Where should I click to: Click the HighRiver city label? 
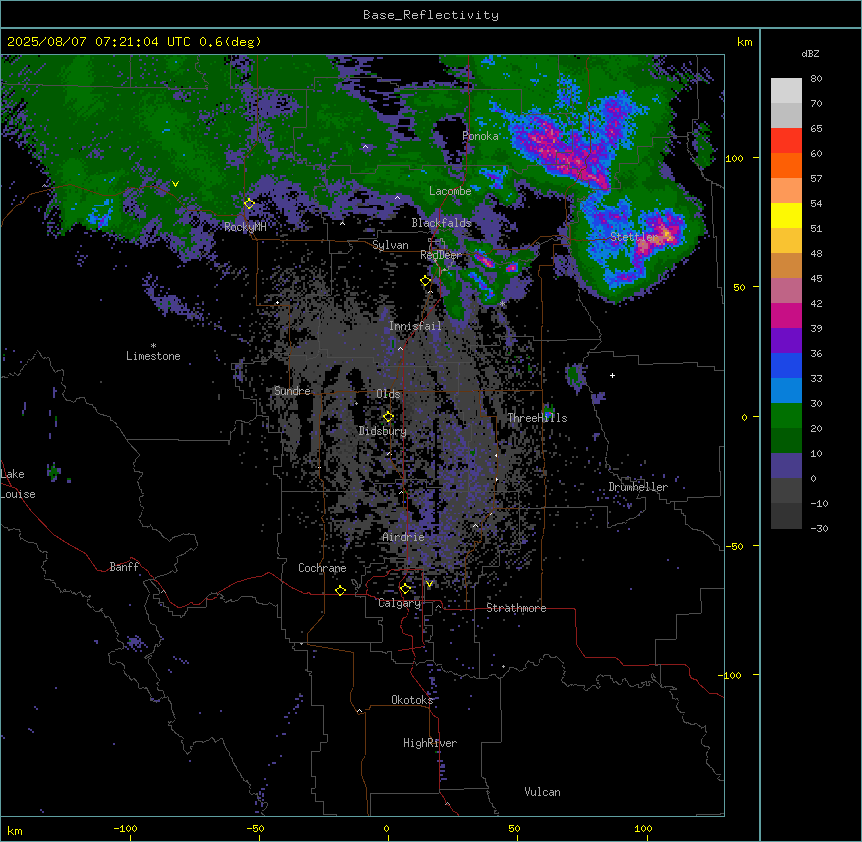point(430,743)
